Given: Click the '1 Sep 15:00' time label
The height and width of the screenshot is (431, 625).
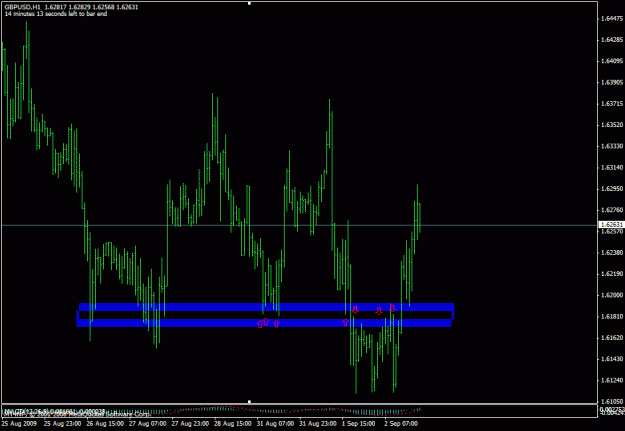Looking at the screenshot, I should pos(358,423).
